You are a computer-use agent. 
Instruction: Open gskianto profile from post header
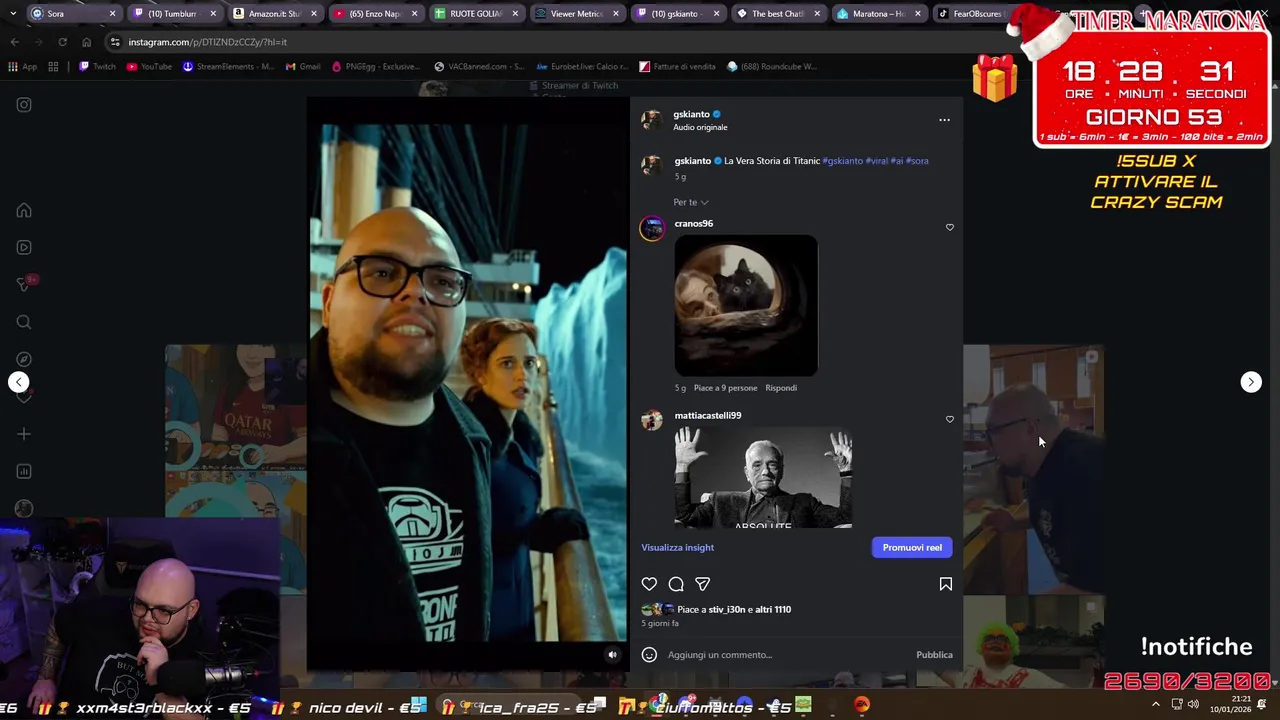[x=691, y=114]
